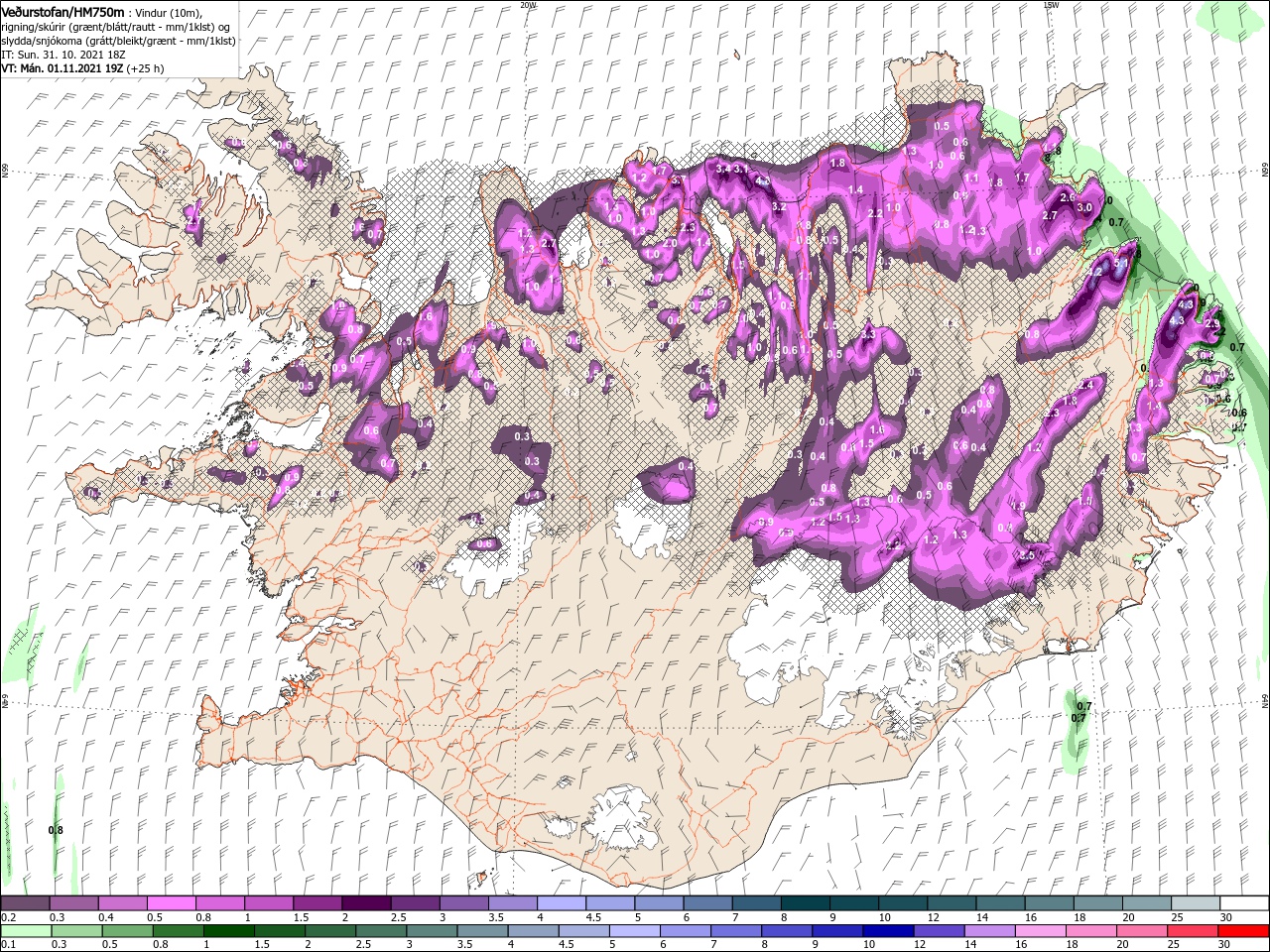Click the '30' label in the snow legend row

[x=1226, y=917]
